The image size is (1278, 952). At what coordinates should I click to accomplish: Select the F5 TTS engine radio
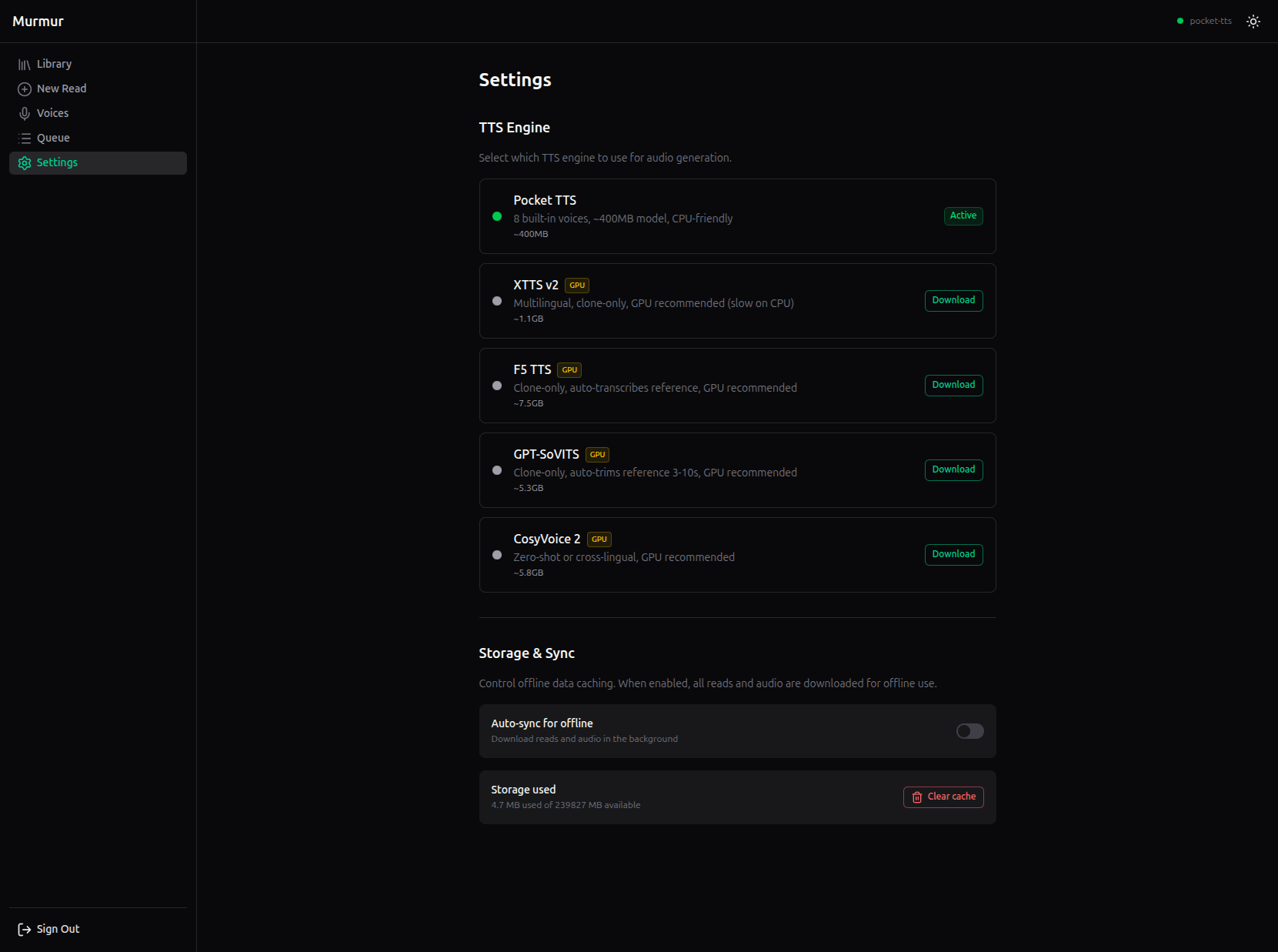tap(497, 386)
